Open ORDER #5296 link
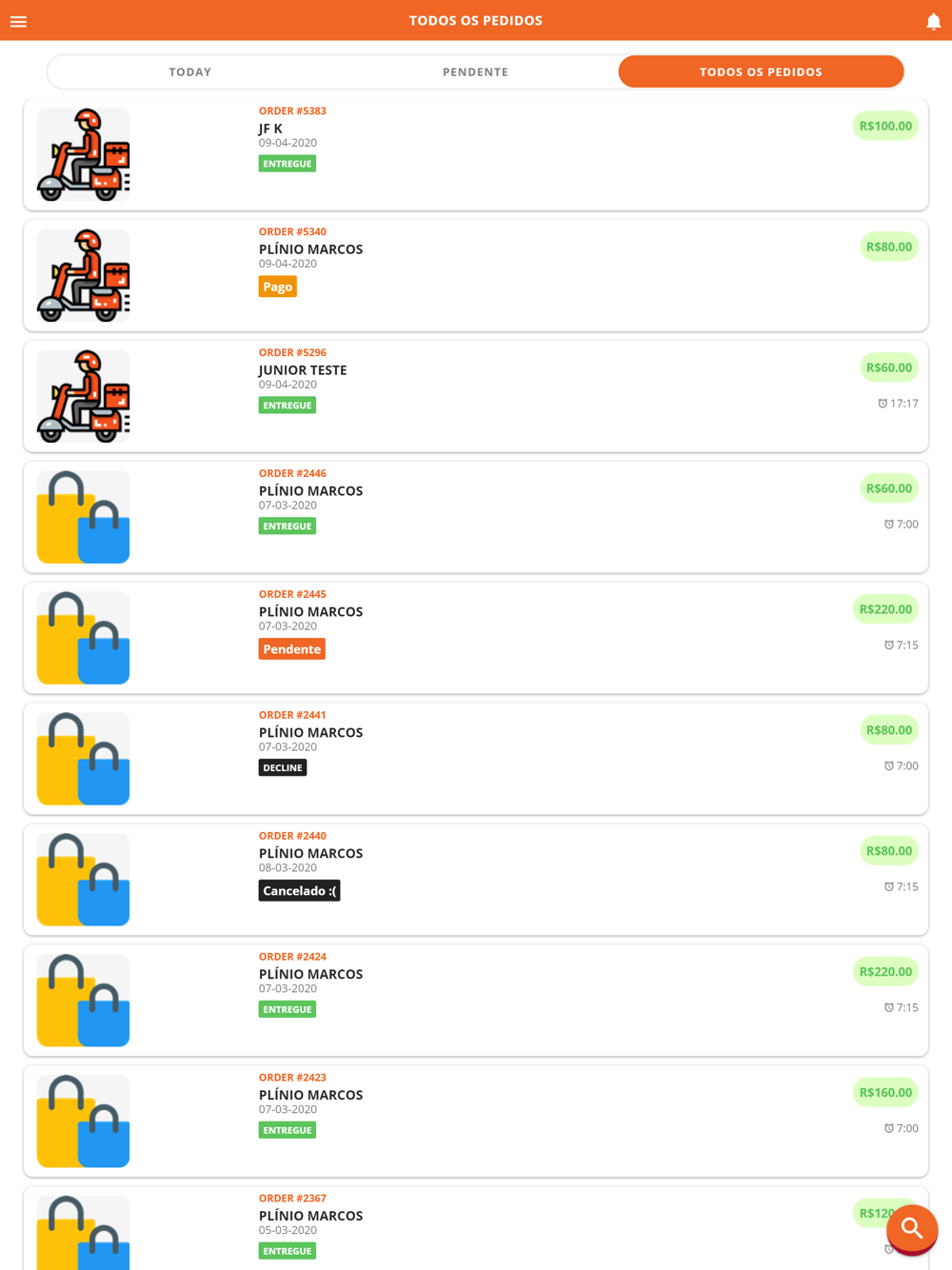This screenshot has height=1270, width=952. coord(292,352)
